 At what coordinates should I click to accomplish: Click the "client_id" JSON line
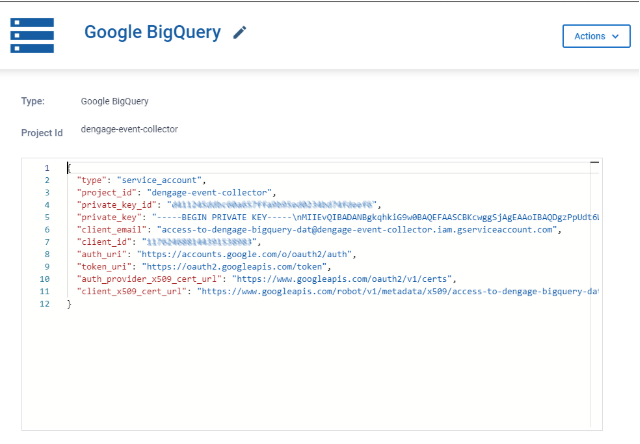(169, 242)
